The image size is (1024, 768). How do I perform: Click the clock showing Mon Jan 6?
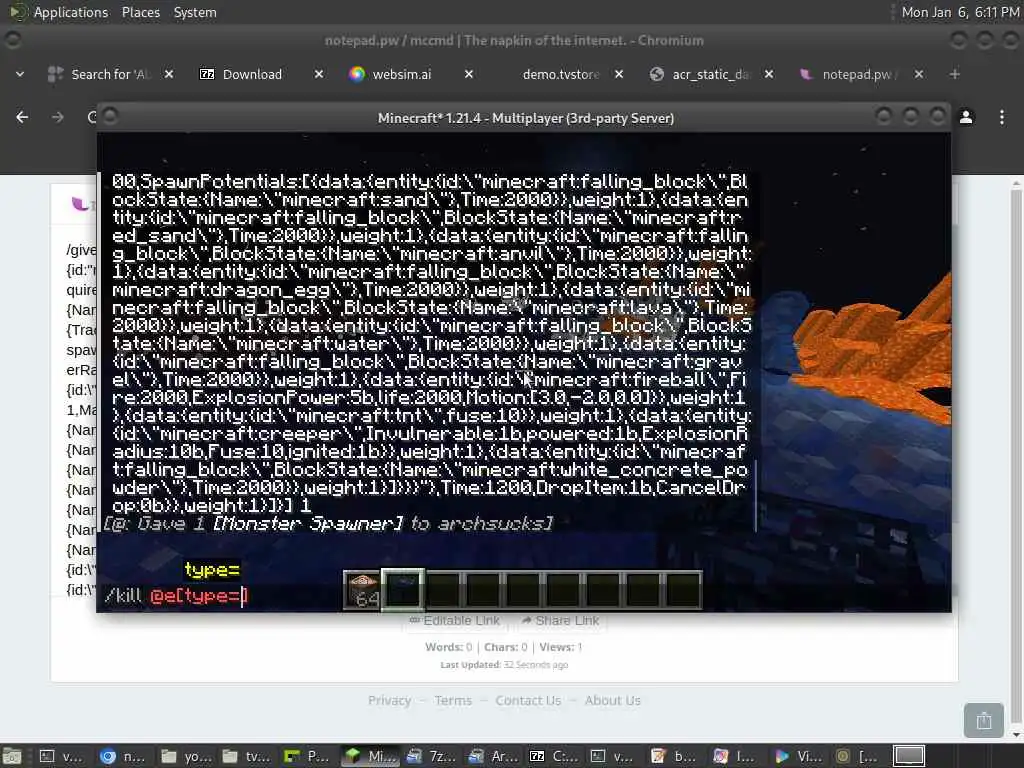pyautogui.click(x=960, y=12)
